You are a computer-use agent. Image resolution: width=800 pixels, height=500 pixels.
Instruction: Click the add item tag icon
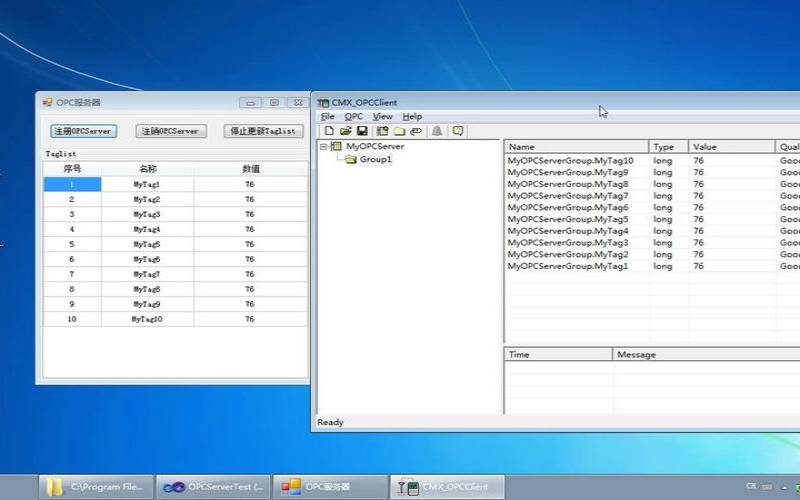[x=416, y=131]
